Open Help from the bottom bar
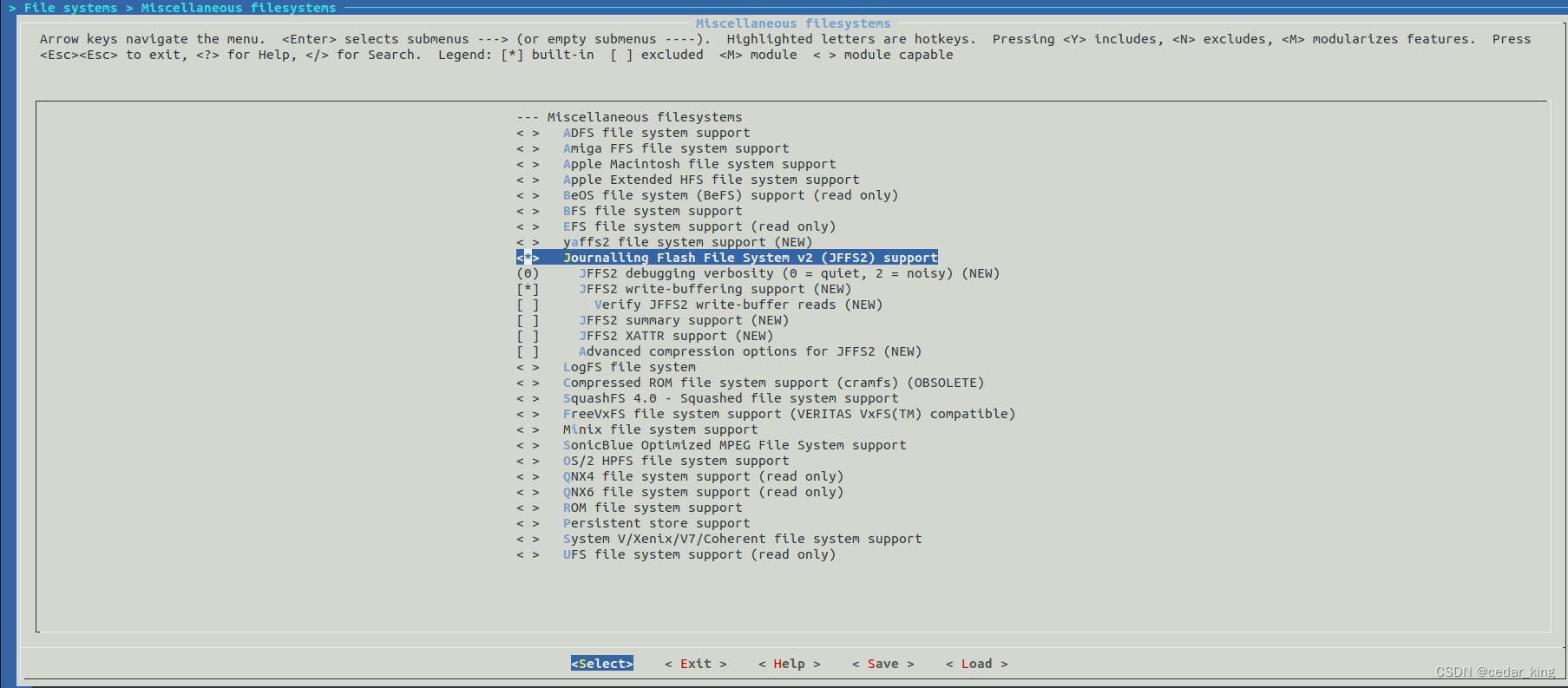Screen dimensions: 1568x688 (790, 664)
